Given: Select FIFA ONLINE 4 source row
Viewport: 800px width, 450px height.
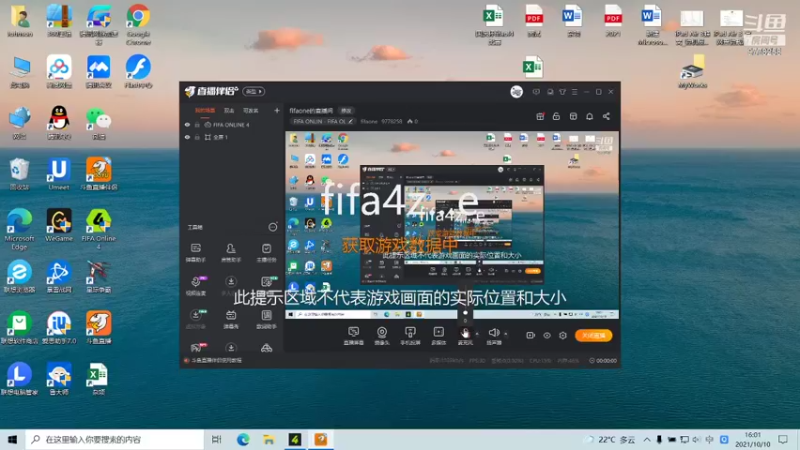Looking at the screenshot, I should 232,124.
